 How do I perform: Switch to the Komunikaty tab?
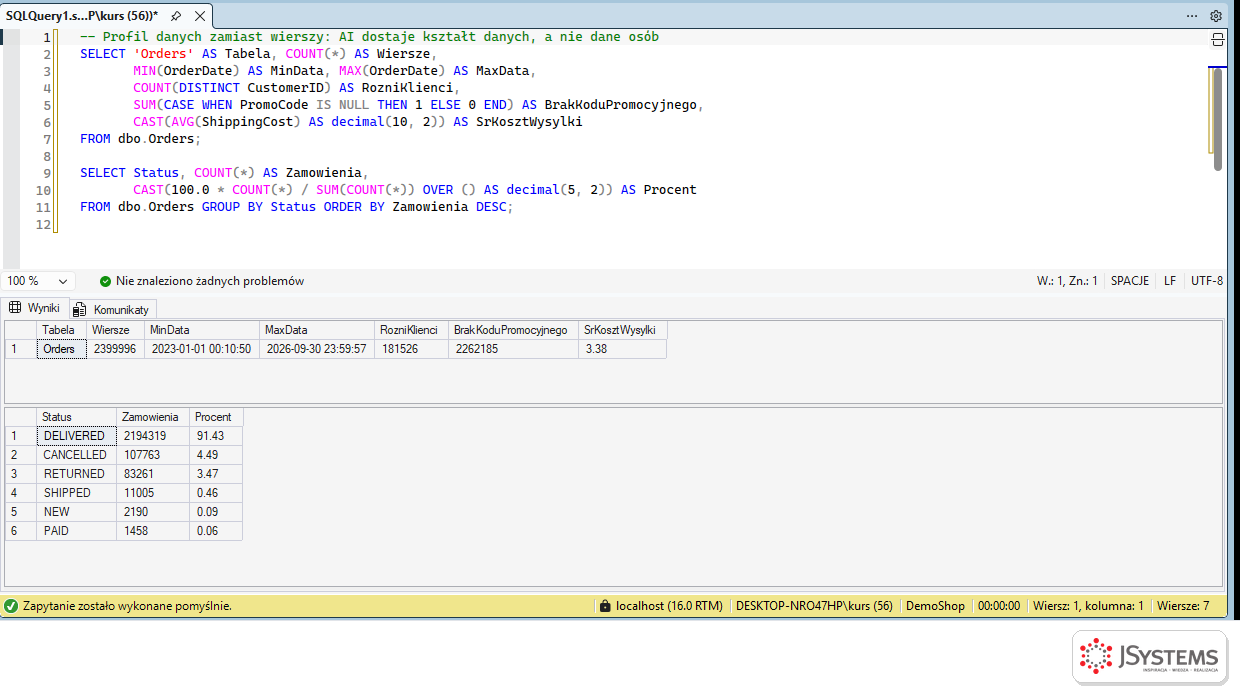point(112,310)
